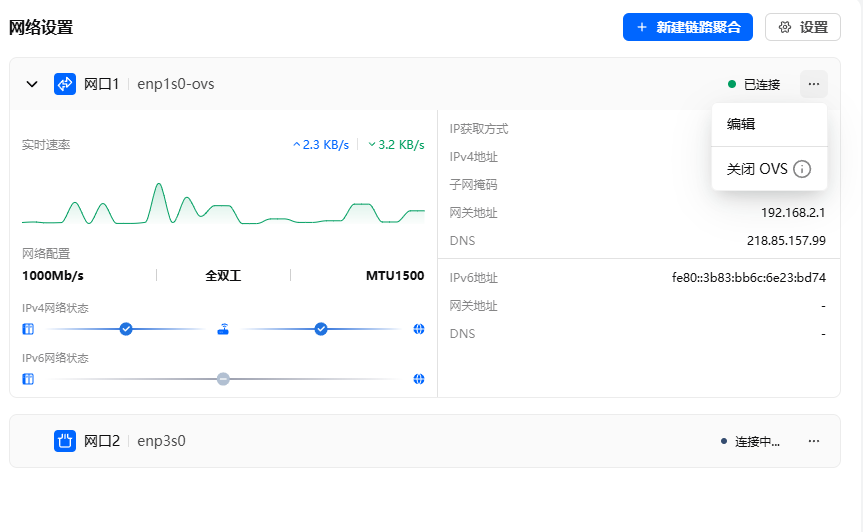Click the OVS info circle icon
Viewport: 863px width, 532px height.
(x=801, y=169)
